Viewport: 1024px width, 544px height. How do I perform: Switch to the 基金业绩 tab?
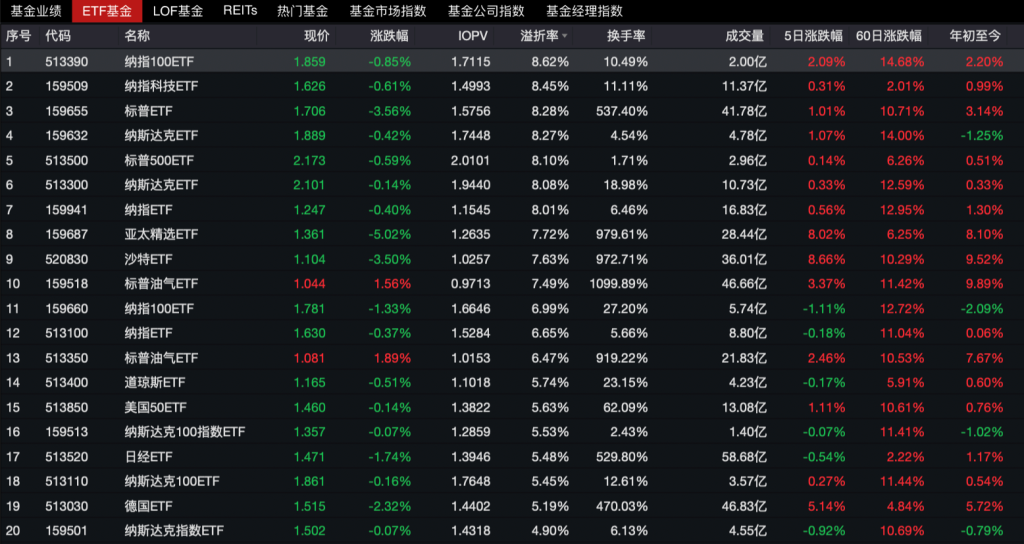(x=36, y=11)
